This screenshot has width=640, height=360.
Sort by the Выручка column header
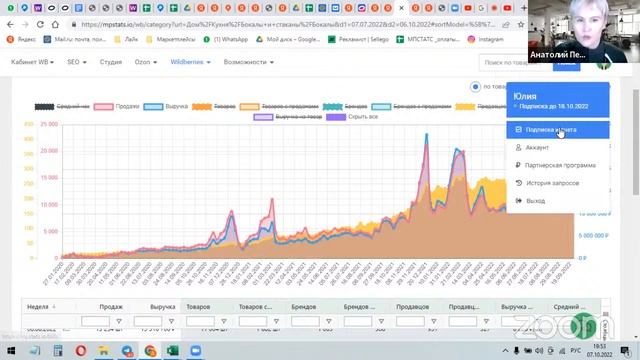(162, 307)
